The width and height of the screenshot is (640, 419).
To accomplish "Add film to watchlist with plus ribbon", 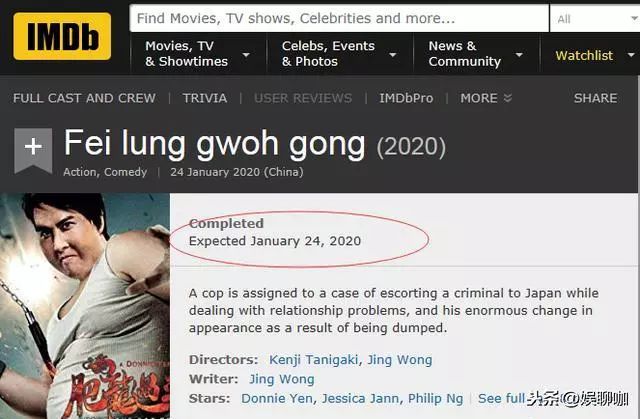I will click(33, 150).
